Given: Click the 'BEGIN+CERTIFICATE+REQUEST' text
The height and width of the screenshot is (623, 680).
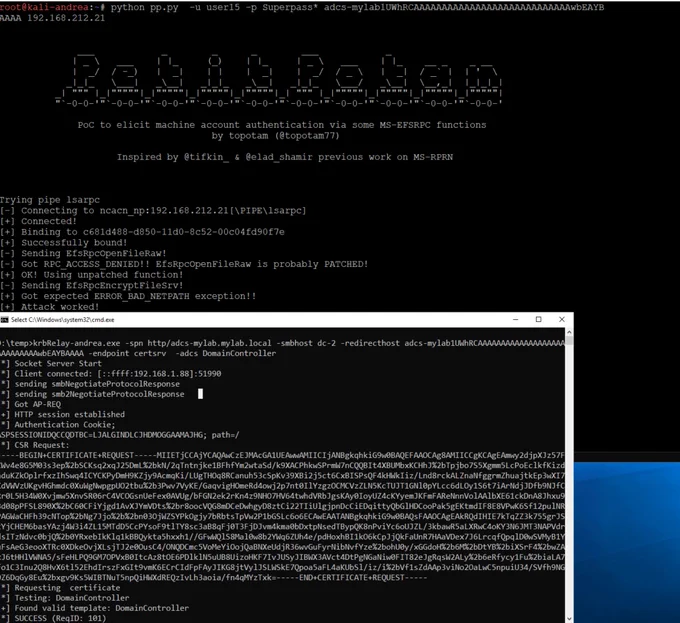Looking at the screenshot, I should pos(78,455).
